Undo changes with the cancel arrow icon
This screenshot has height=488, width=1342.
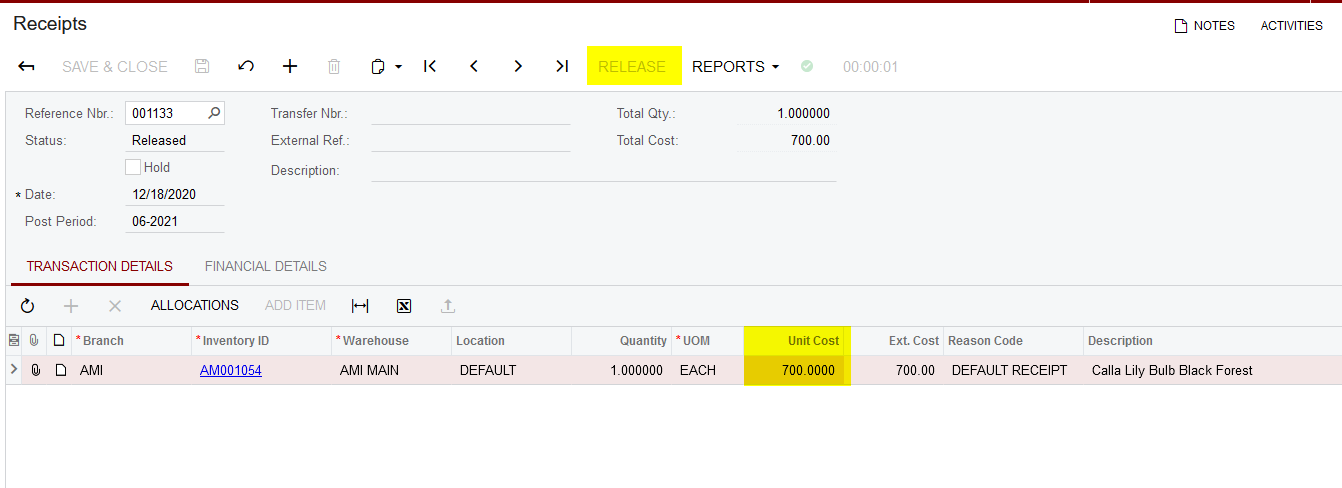[x=246, y=67]
